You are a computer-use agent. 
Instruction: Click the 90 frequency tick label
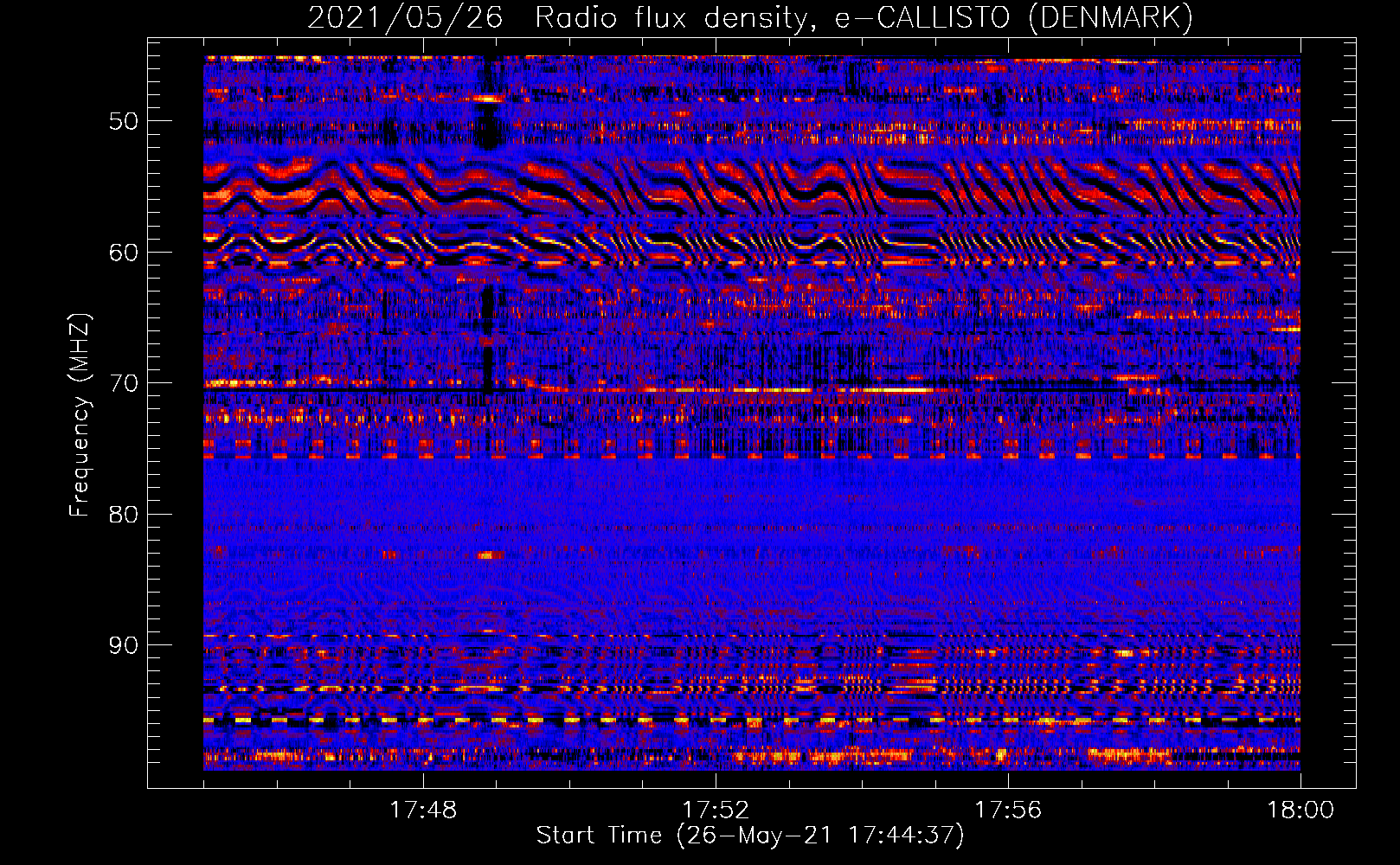click(124, 645)
